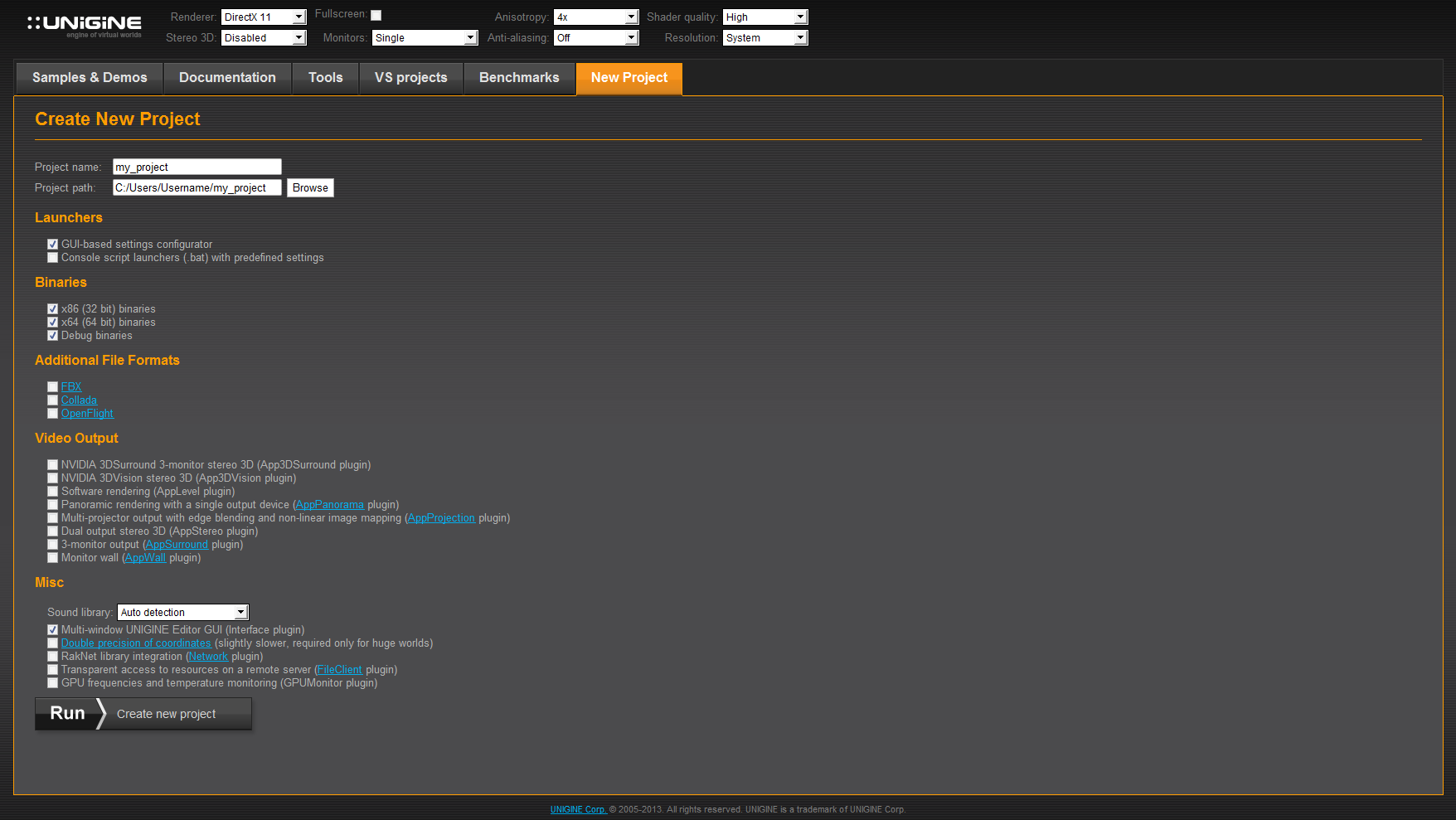This screenshot has height=820, width=1456.
Task: Open the Anti-aliasing dropdown
Action: click(596, 37)
